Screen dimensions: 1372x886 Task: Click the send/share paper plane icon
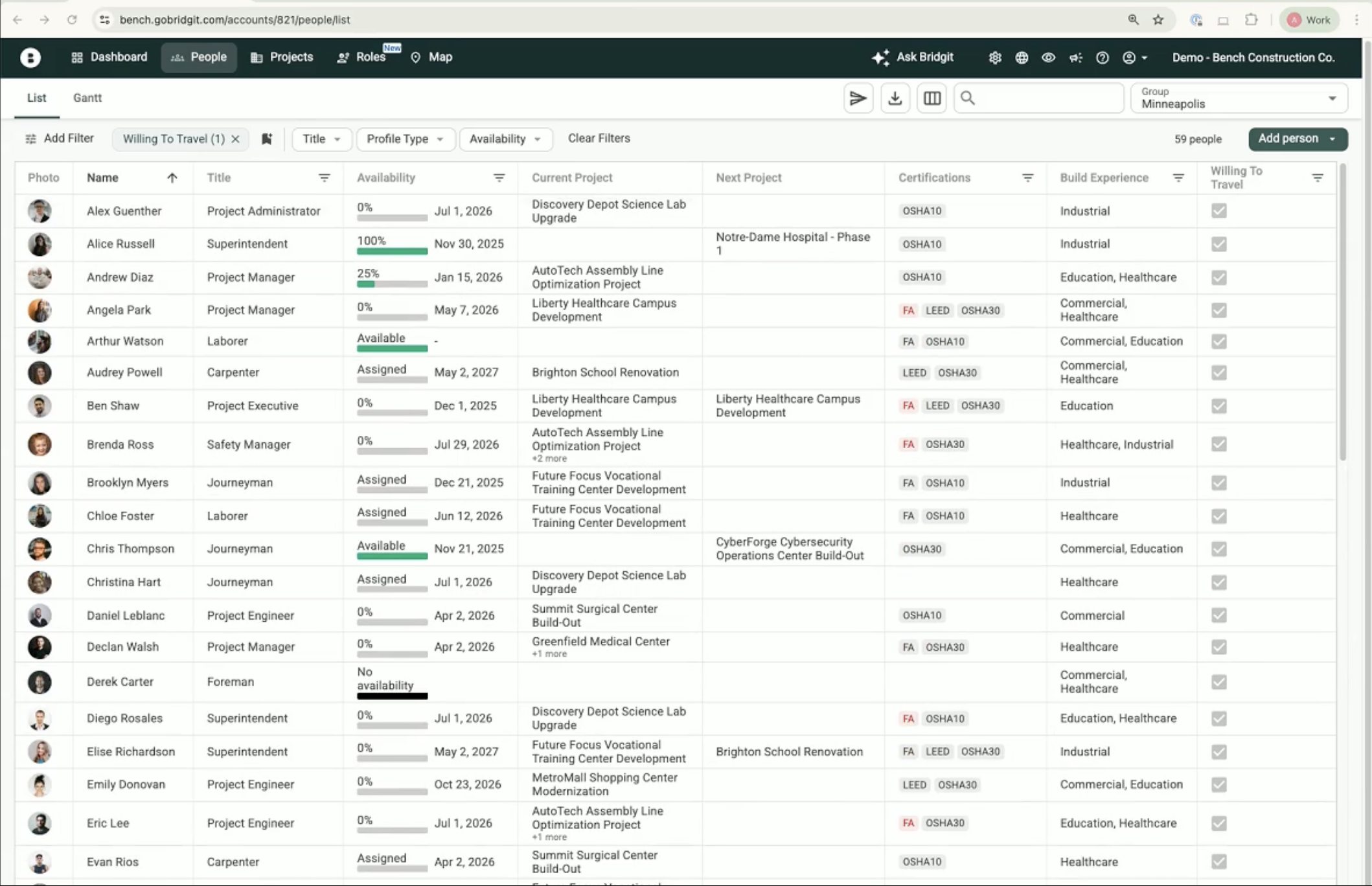858,98
